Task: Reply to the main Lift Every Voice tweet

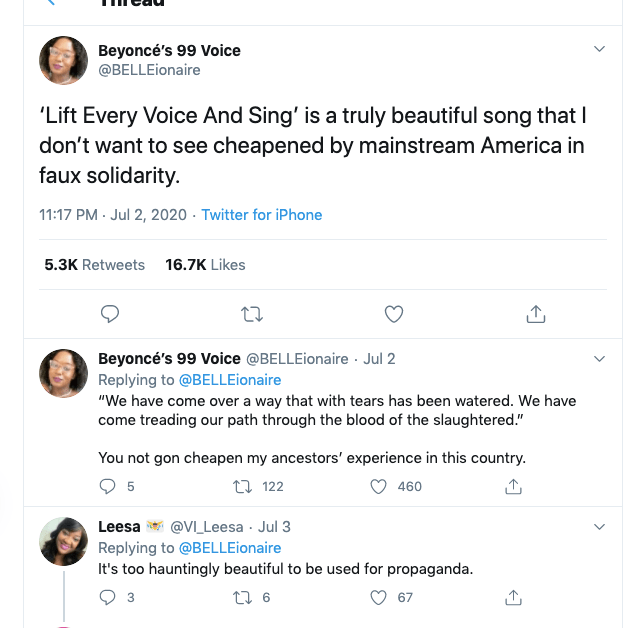Action: point(111,314)
